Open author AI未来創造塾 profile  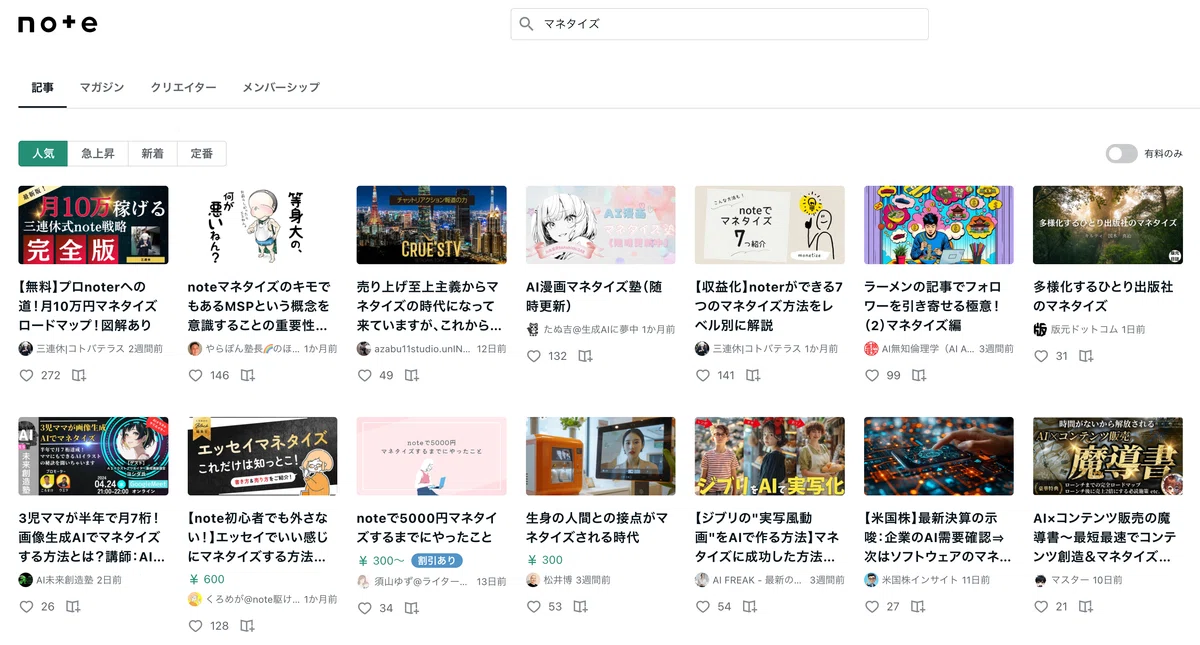click(x=66, y=580)
